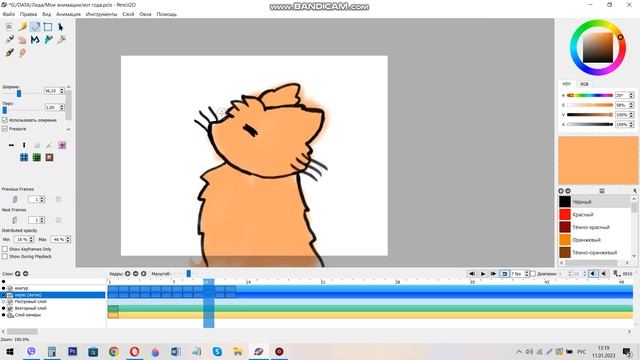
Task: Open the palette view options menu icon
Action: [x=602, y=191]
